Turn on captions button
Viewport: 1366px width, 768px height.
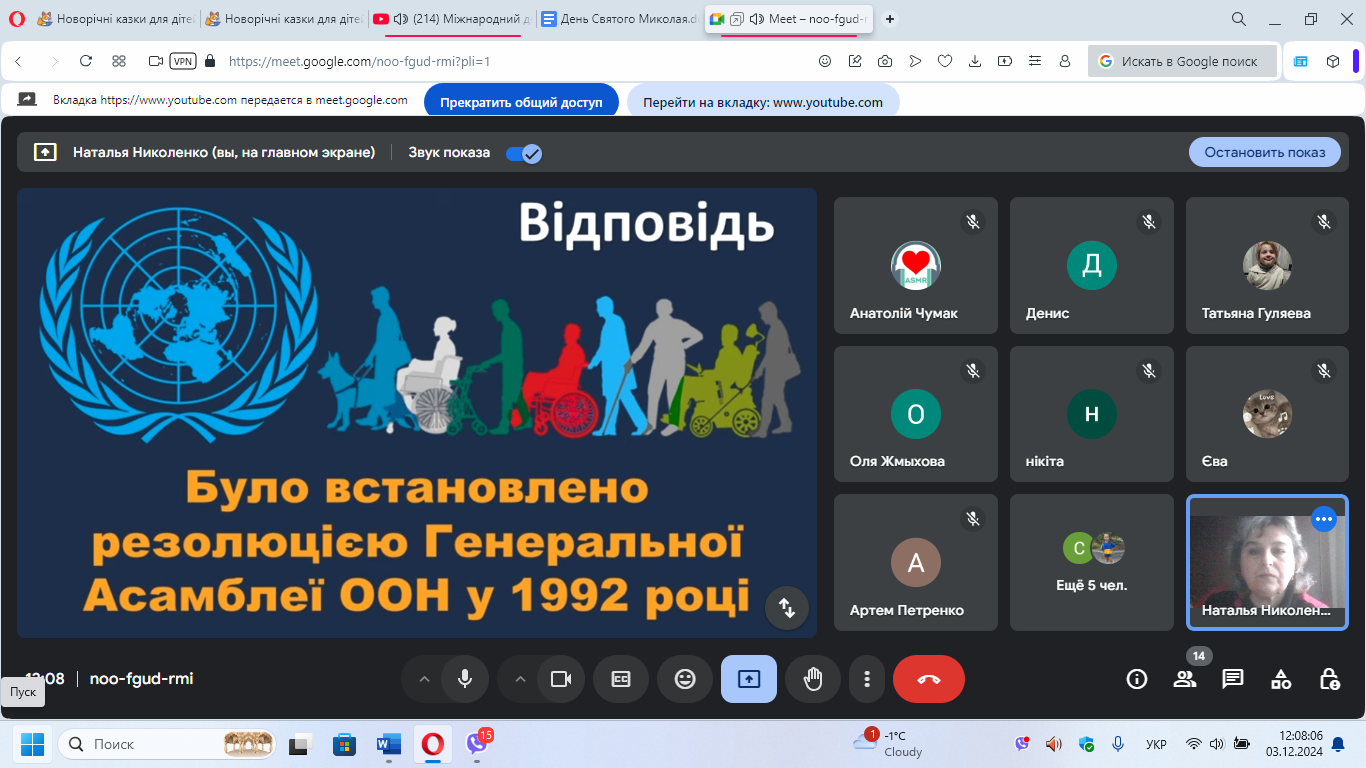coord(621,679)
